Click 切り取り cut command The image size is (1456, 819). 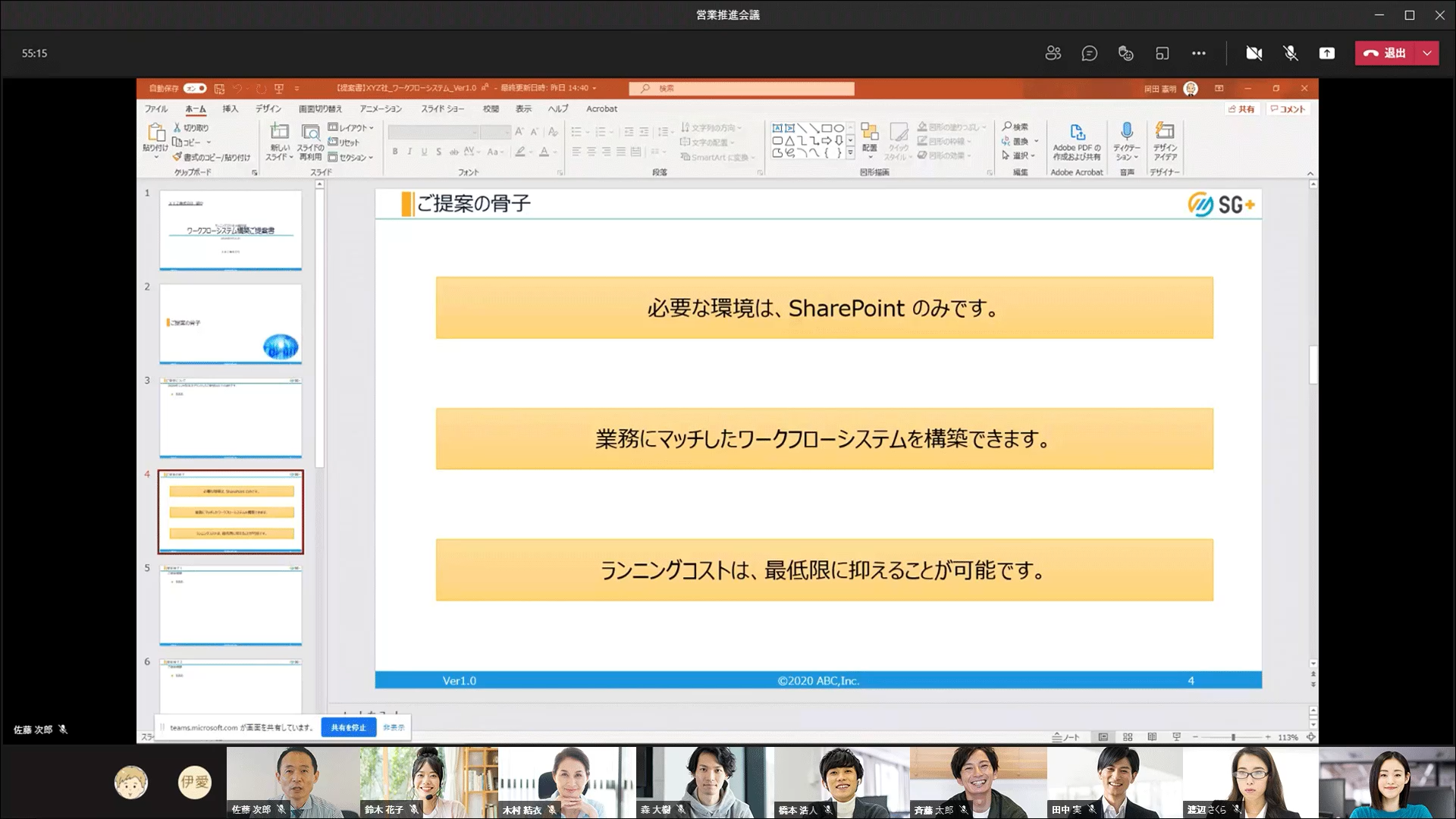point(191,128)
